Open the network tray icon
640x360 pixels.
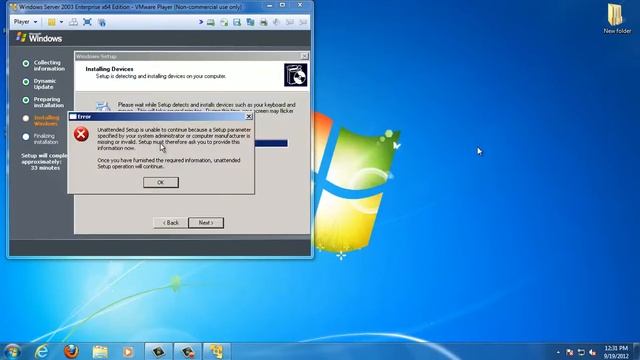[581, 352]
